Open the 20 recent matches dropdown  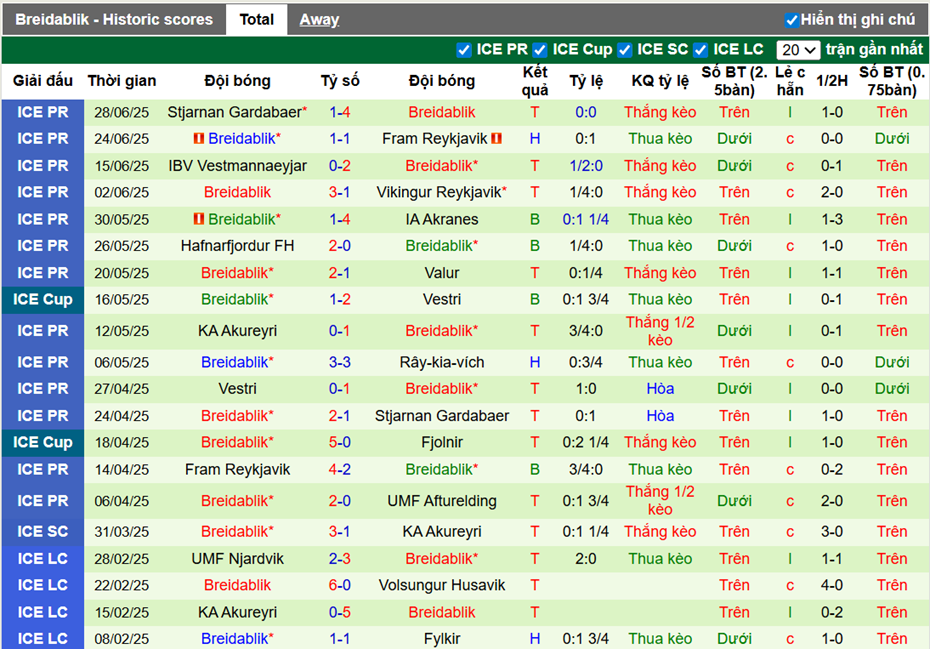(x=798, y=50)
